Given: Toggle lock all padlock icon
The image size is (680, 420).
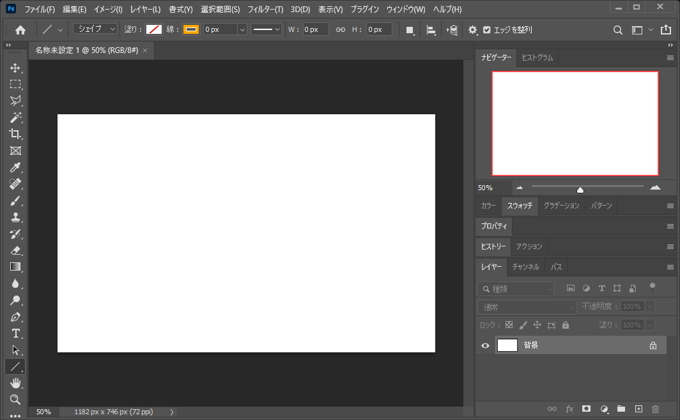Looking at the screenshot, I should 566,325.
